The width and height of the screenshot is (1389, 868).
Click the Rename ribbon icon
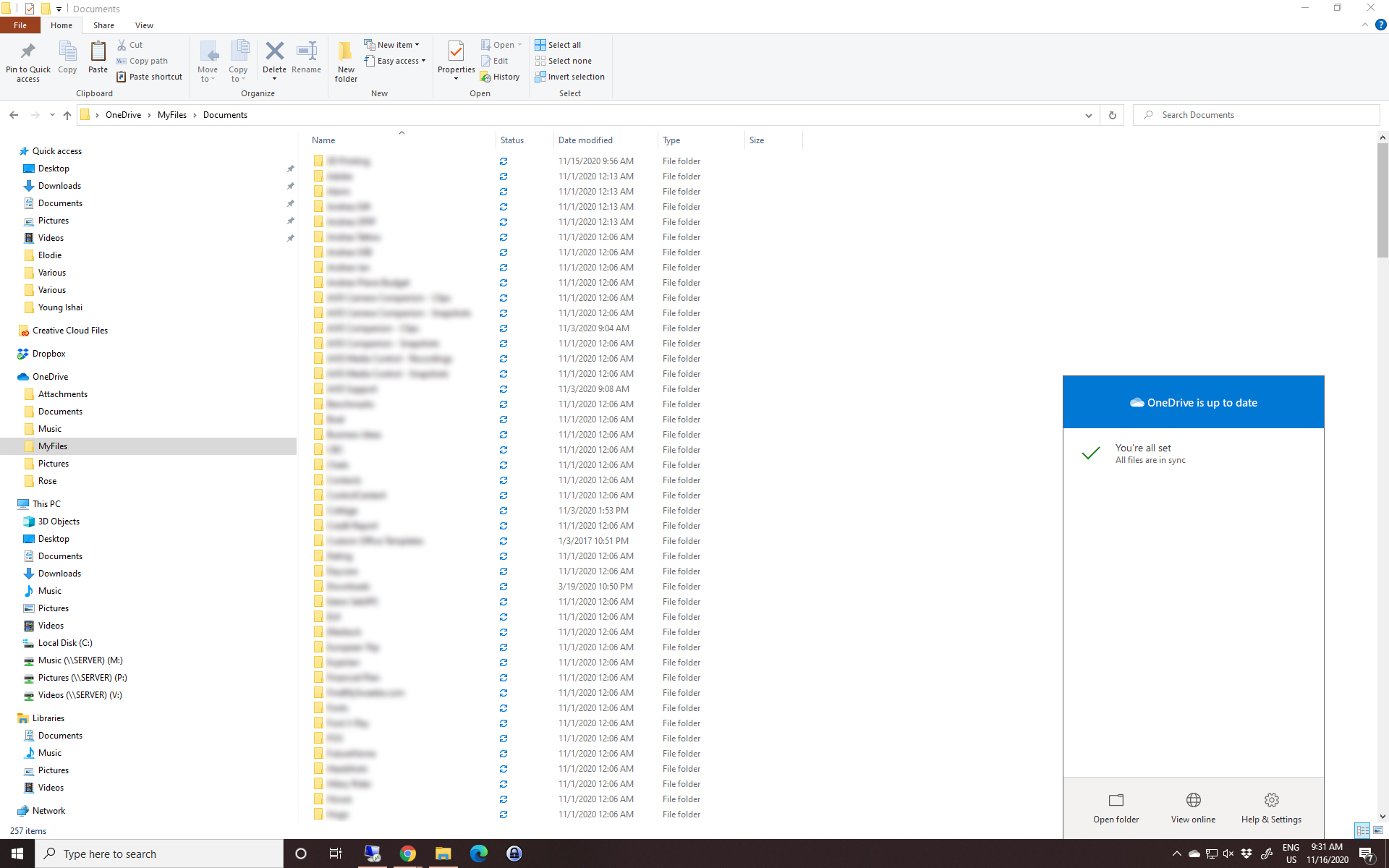coord(306,53)
